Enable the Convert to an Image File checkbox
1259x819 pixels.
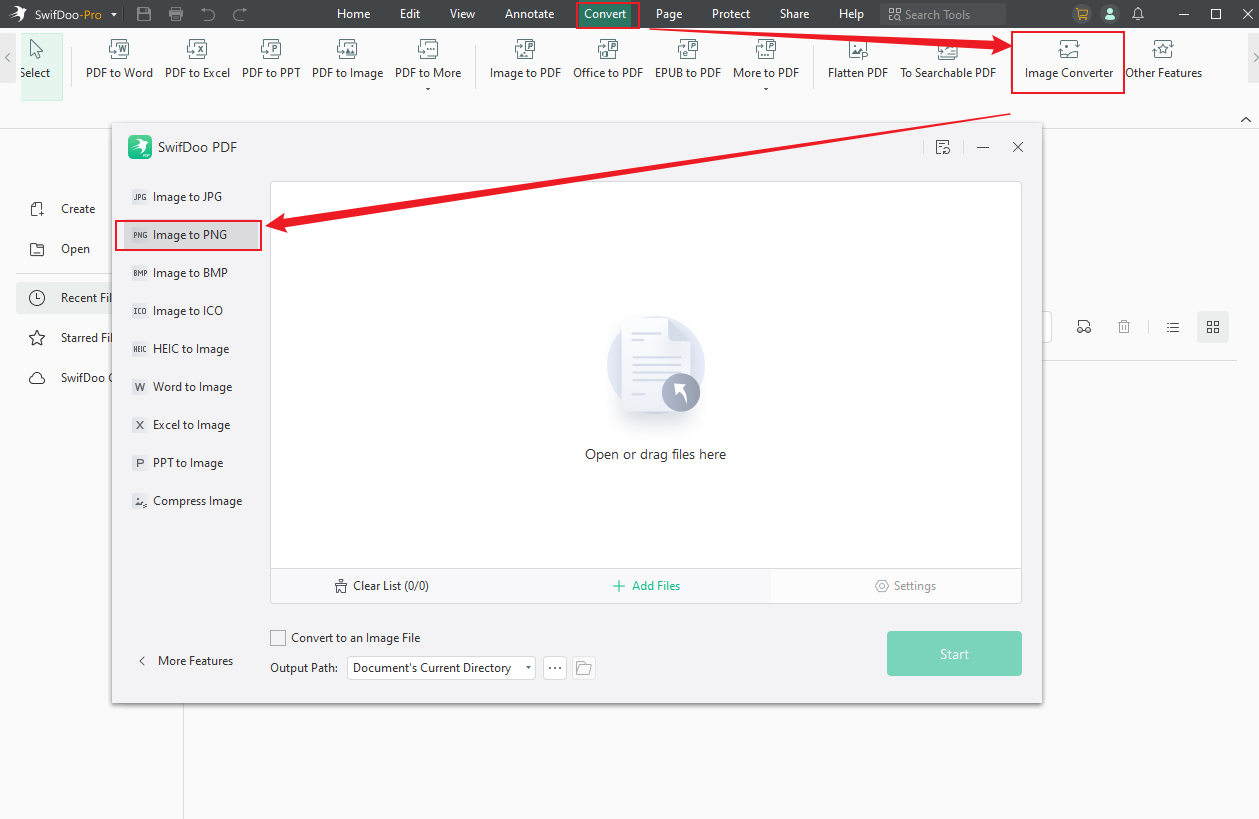(277, 637)
